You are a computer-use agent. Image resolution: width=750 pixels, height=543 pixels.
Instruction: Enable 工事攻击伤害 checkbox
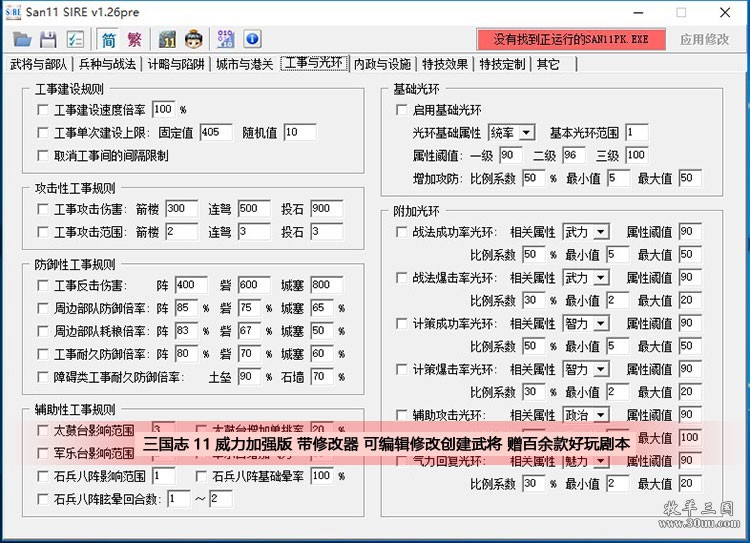pos(43,209)
